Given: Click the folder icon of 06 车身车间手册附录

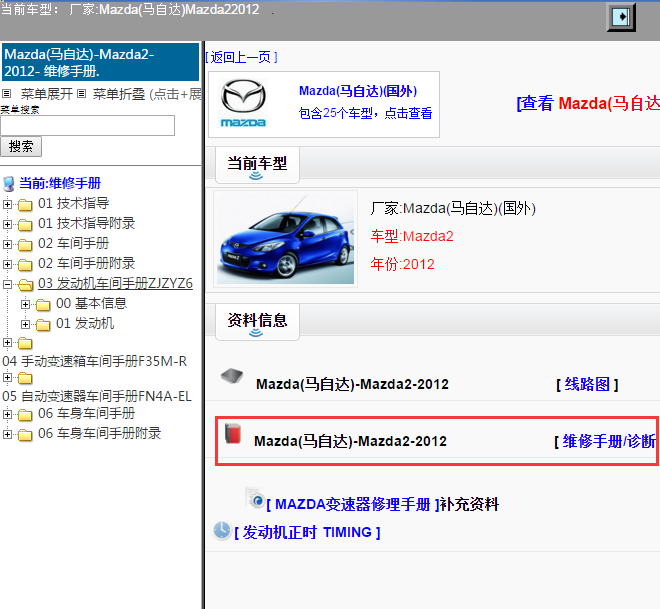Looking at the screenshot, I should click(x=25, y=434).
